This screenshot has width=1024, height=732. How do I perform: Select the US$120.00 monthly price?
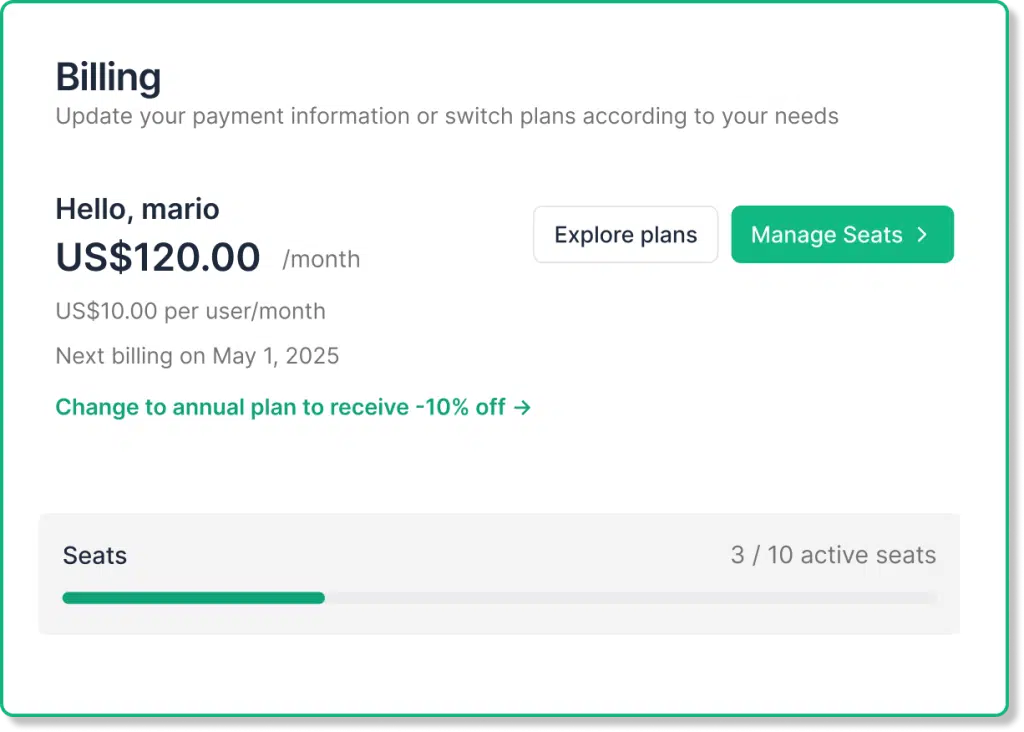[x=158, y=257]
